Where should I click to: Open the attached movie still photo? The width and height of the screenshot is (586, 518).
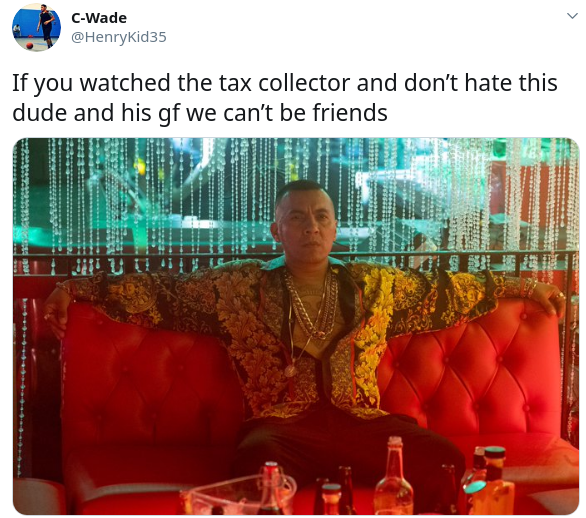click(x=296, y=326)
